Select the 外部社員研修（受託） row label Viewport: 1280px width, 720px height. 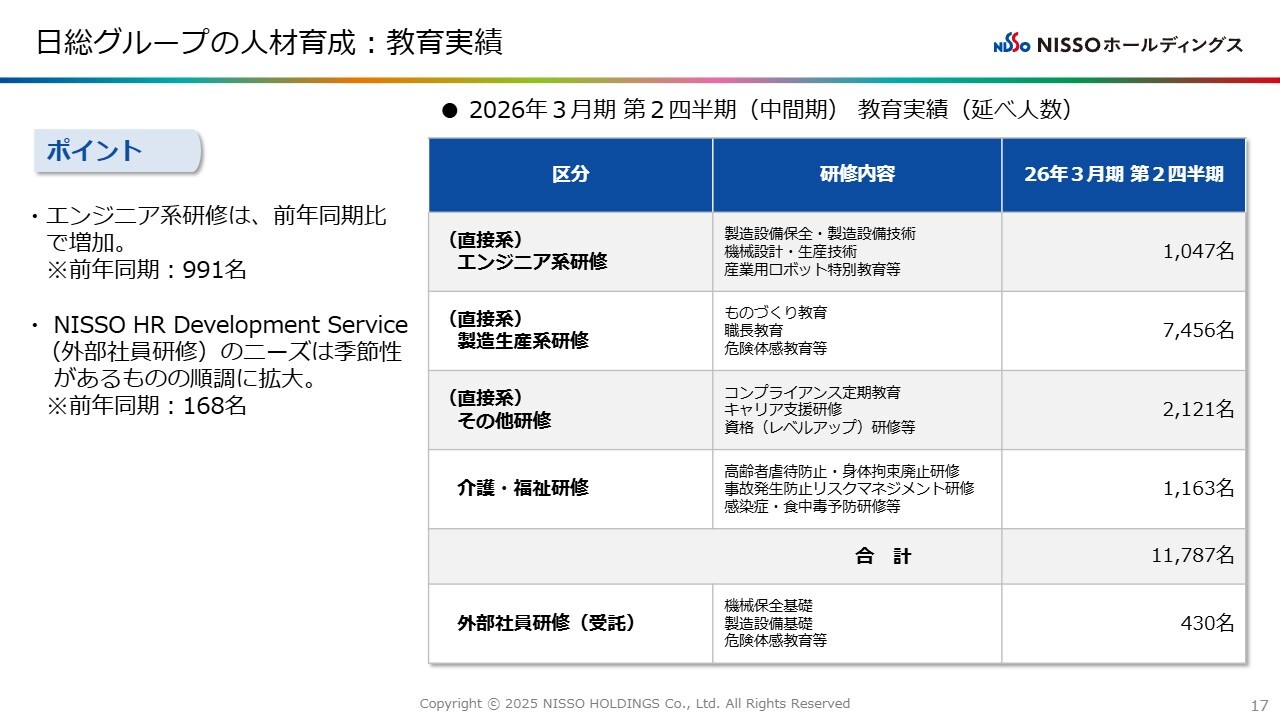point(546,623)
